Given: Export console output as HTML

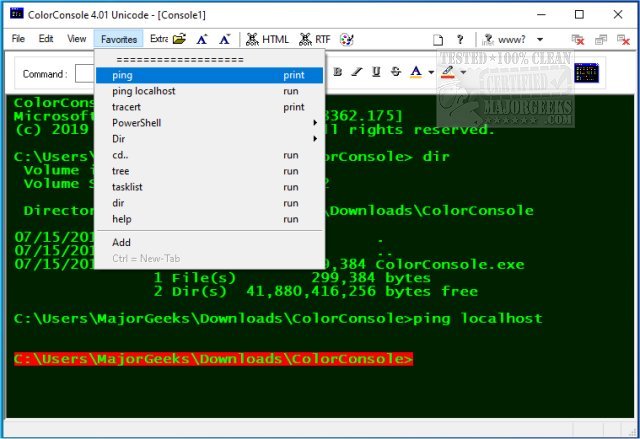Looking at the screenshot, I should pos(267,40).
